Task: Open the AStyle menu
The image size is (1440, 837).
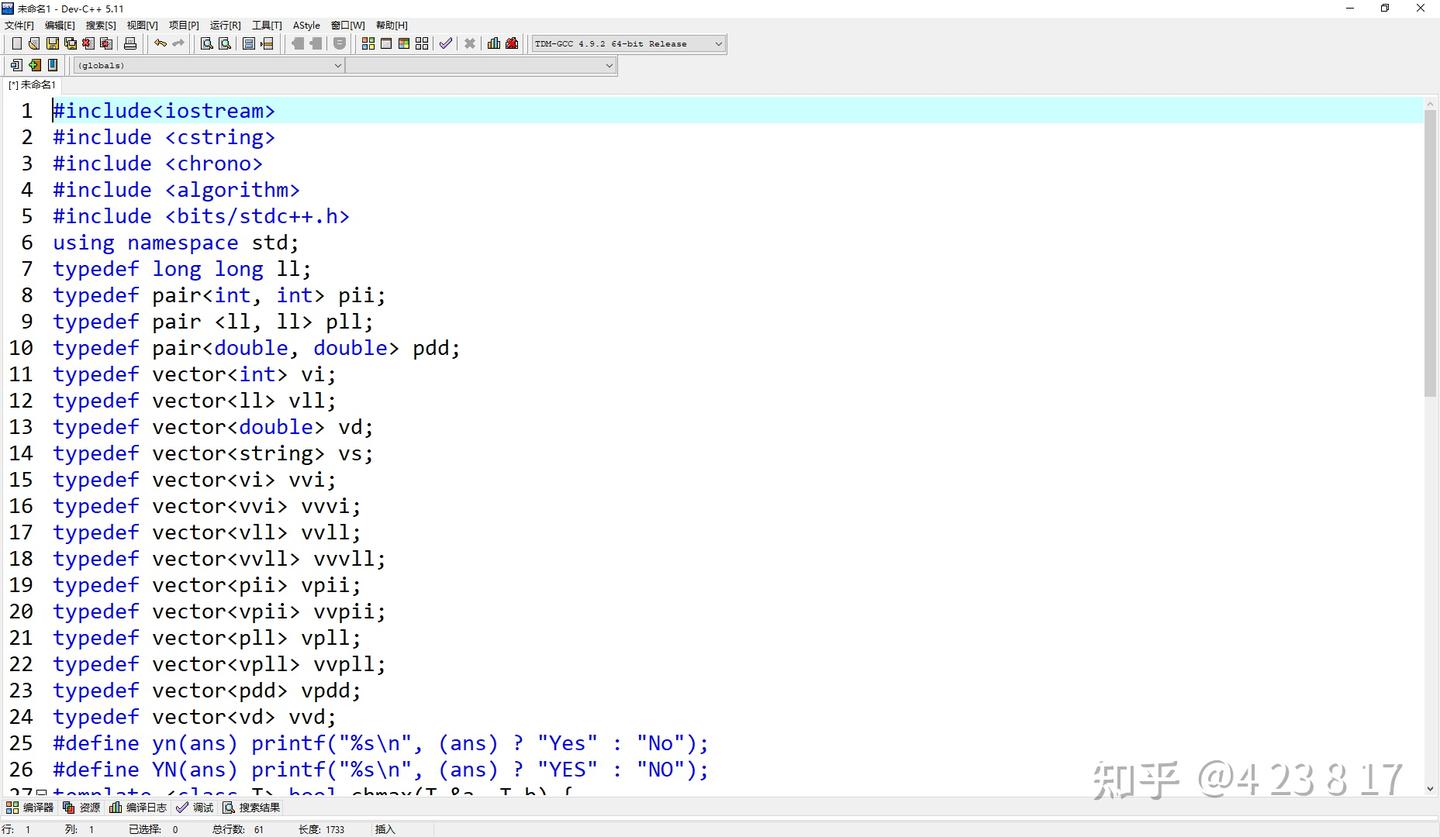Action: pyautogui.click(x=306, y=25)
